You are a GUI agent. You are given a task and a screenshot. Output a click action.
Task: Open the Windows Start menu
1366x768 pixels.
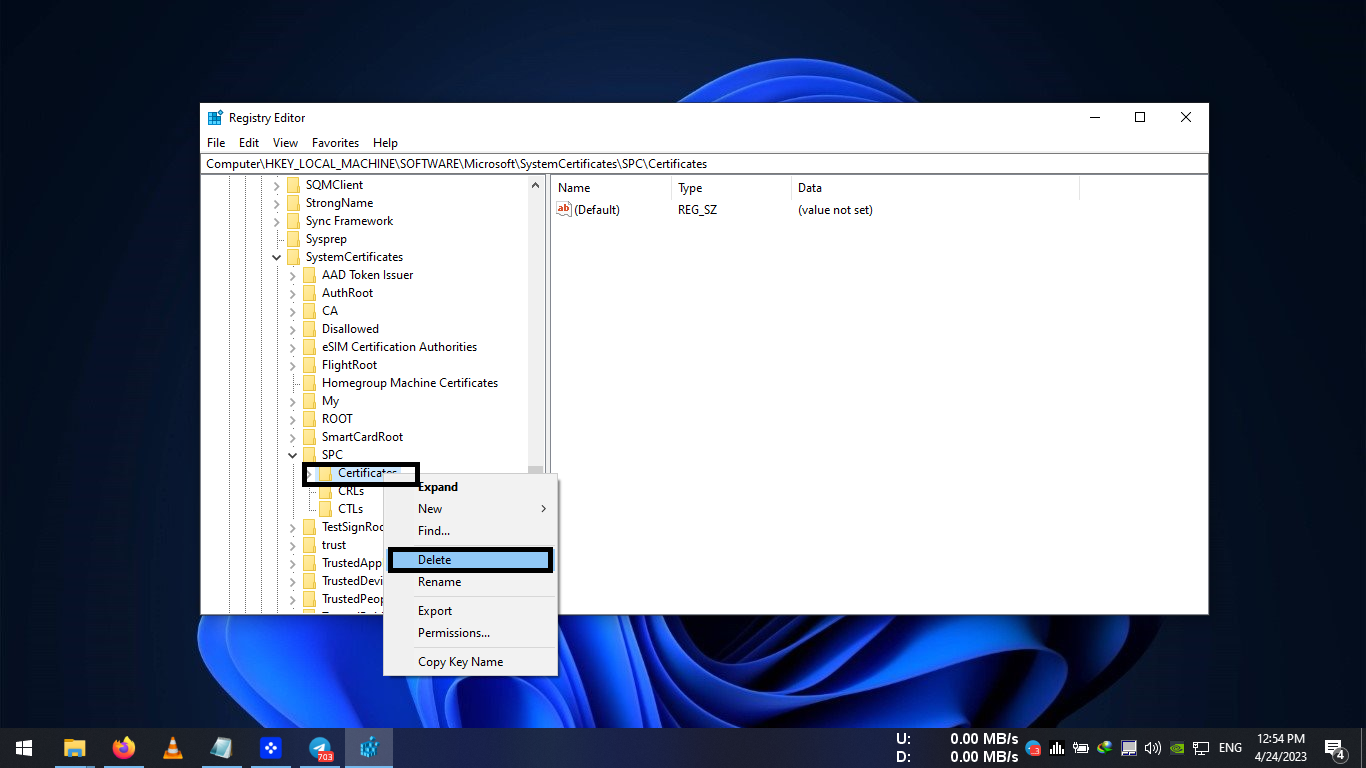(24, 747)
